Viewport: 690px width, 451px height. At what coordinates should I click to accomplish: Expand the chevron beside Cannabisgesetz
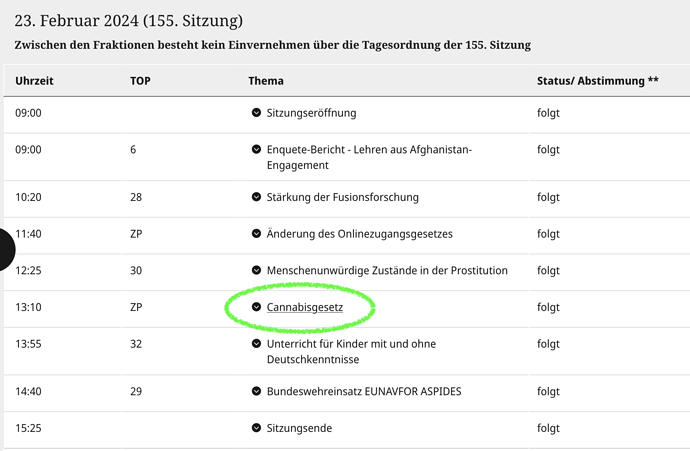[x=256, y=307]
